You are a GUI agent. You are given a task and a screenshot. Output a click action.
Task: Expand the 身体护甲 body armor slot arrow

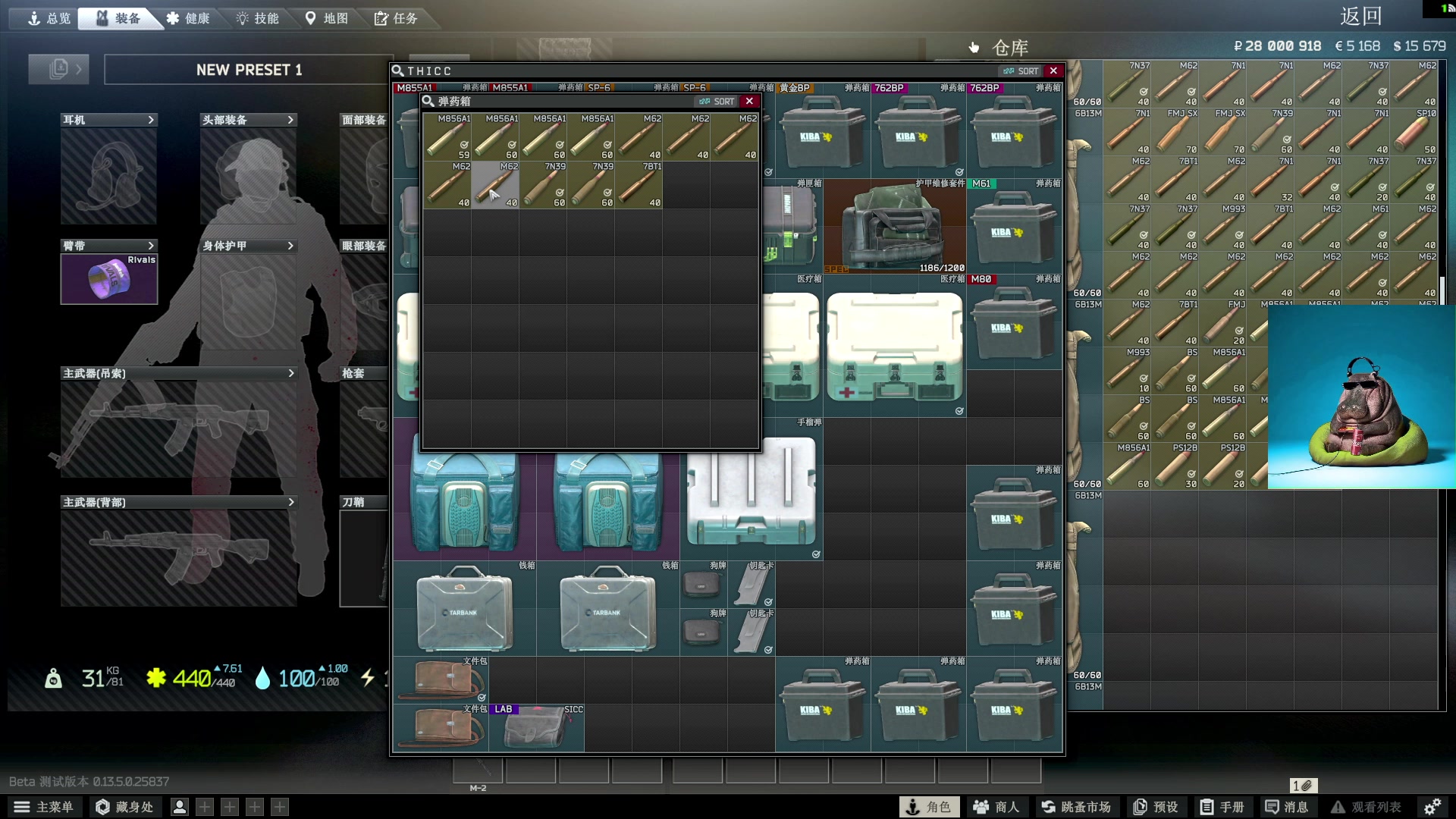click(290, 246)
